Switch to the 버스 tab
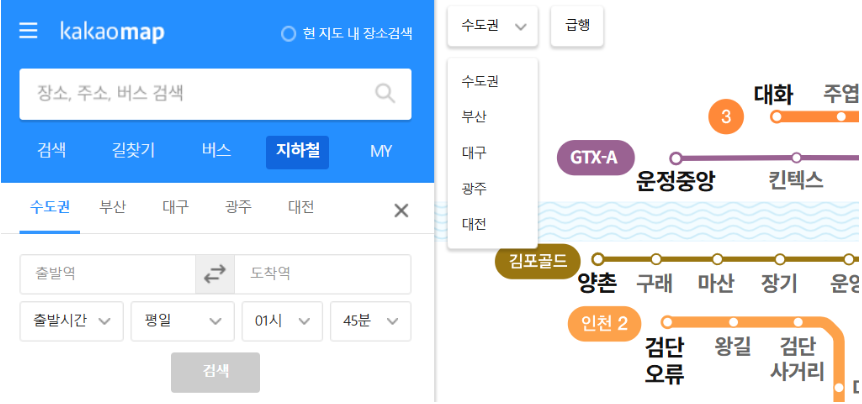The image size is (862, 404). click(216, 151)
